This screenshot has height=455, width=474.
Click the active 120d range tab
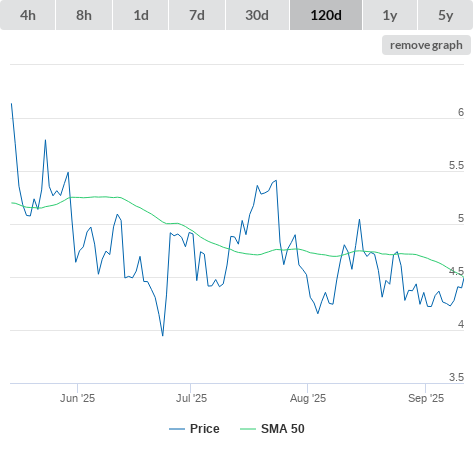click(326, 15)
